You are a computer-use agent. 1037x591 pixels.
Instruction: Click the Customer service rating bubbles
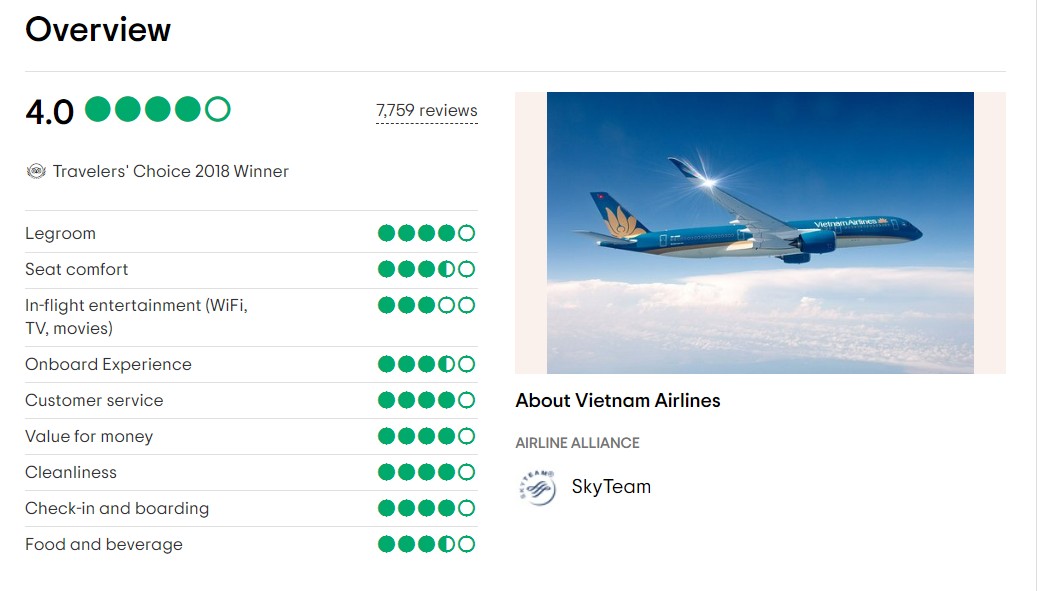pos(425,400)
